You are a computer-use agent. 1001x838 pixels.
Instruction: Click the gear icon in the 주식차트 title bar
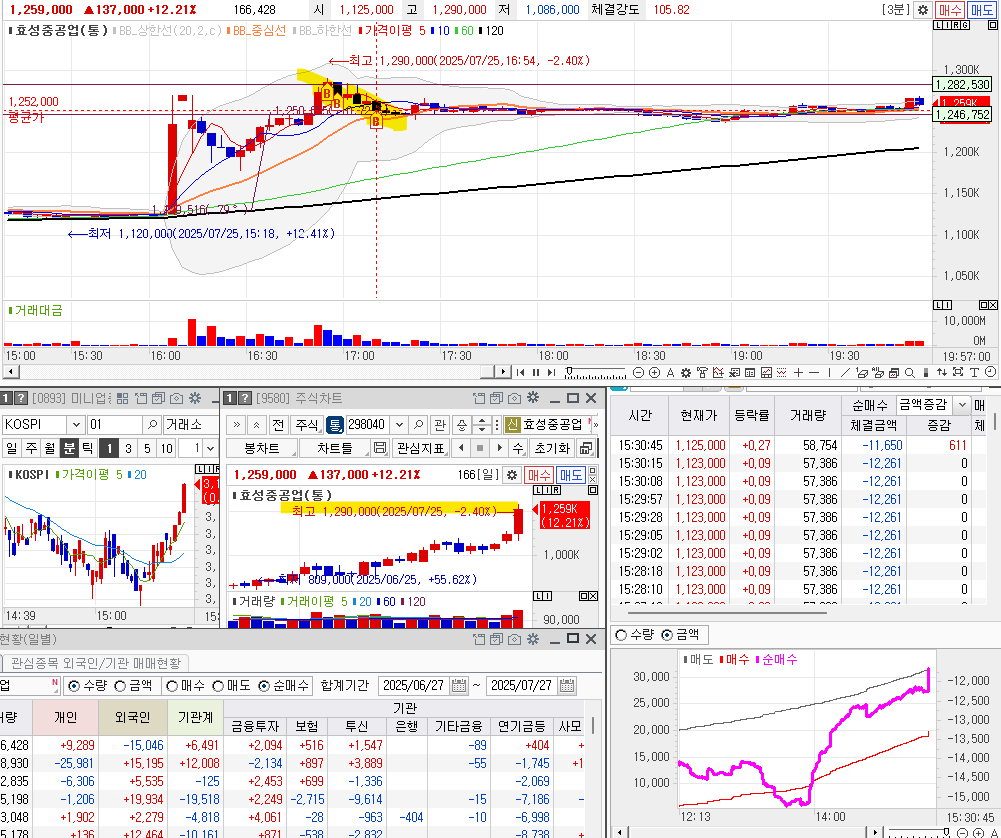pos(533,398)
